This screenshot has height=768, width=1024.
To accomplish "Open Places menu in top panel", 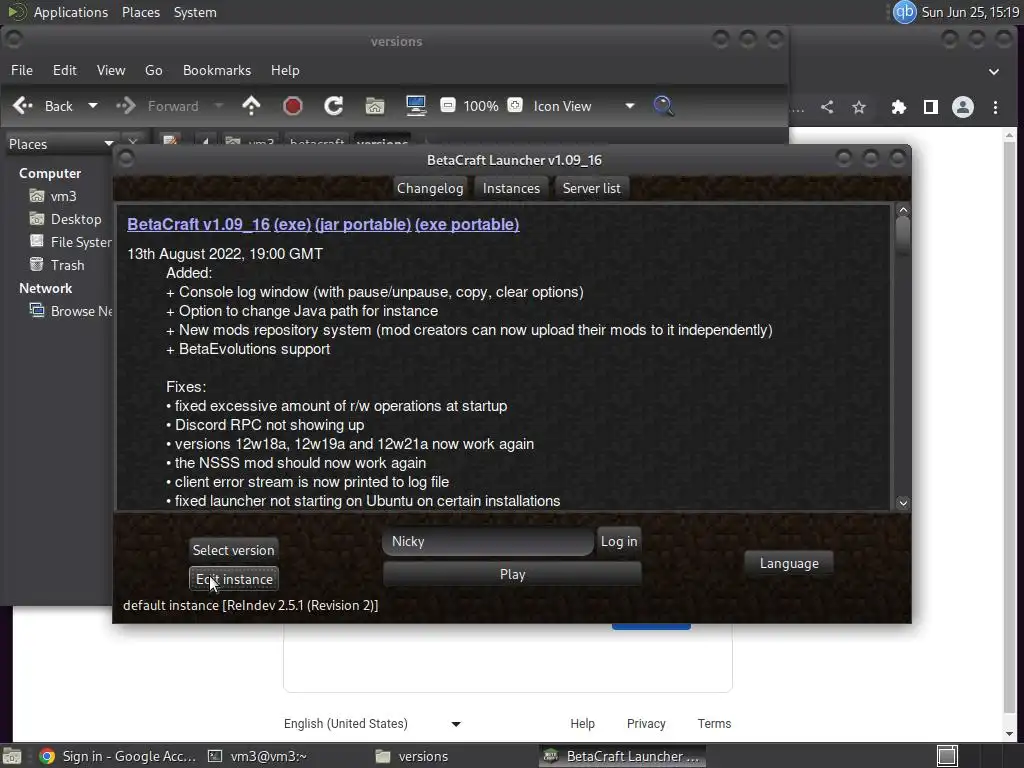I will 140,12.
